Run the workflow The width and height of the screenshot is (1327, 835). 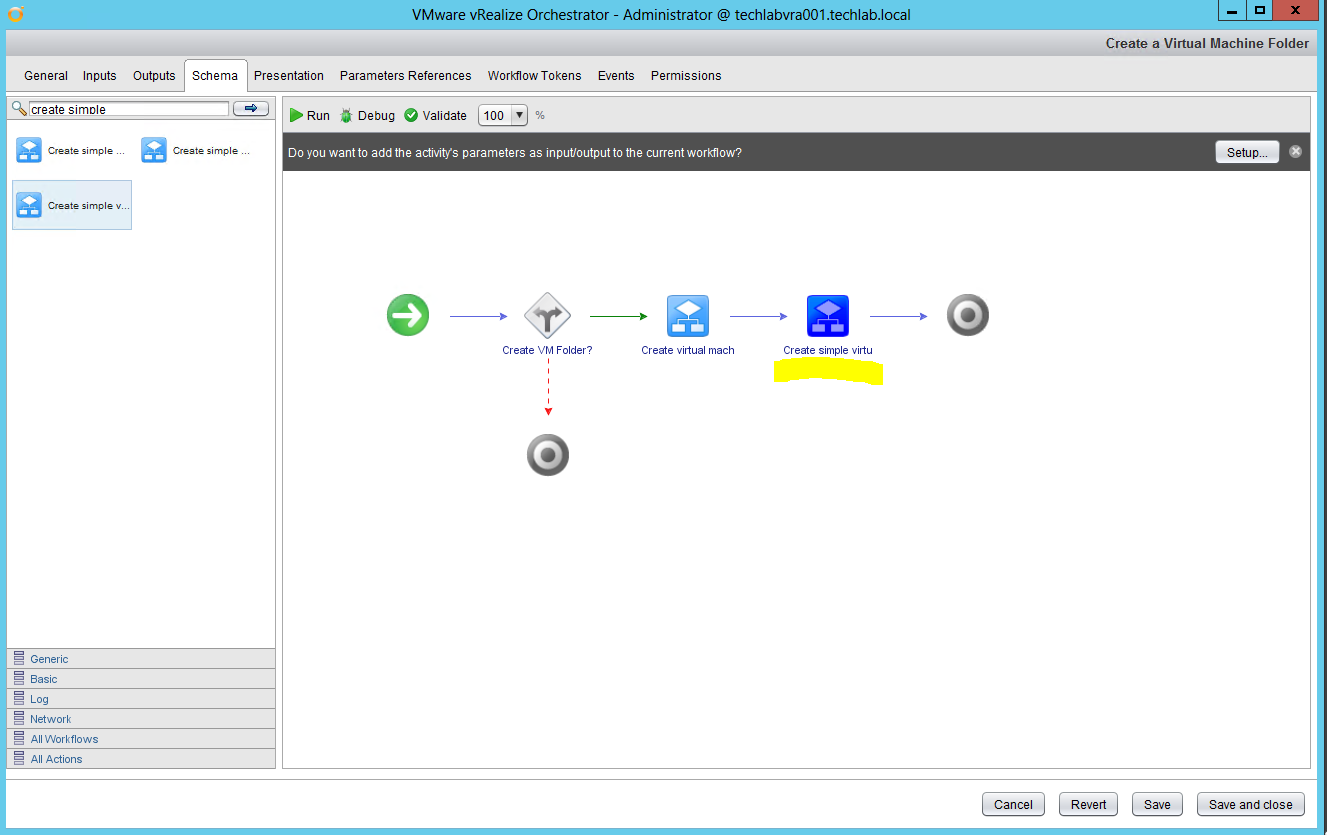[x=309, y=115]
